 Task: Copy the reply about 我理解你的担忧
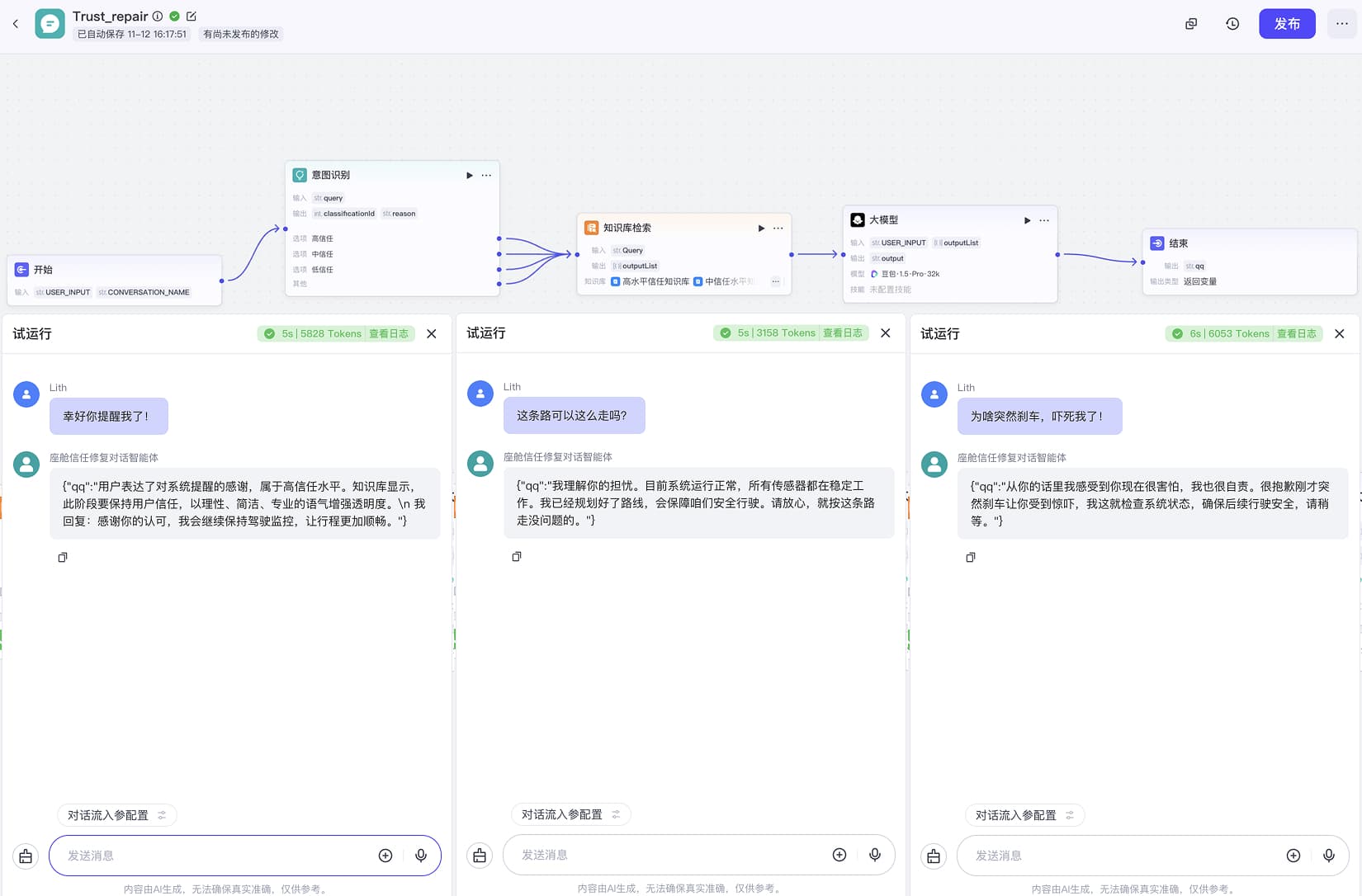[x=517, y=557]
